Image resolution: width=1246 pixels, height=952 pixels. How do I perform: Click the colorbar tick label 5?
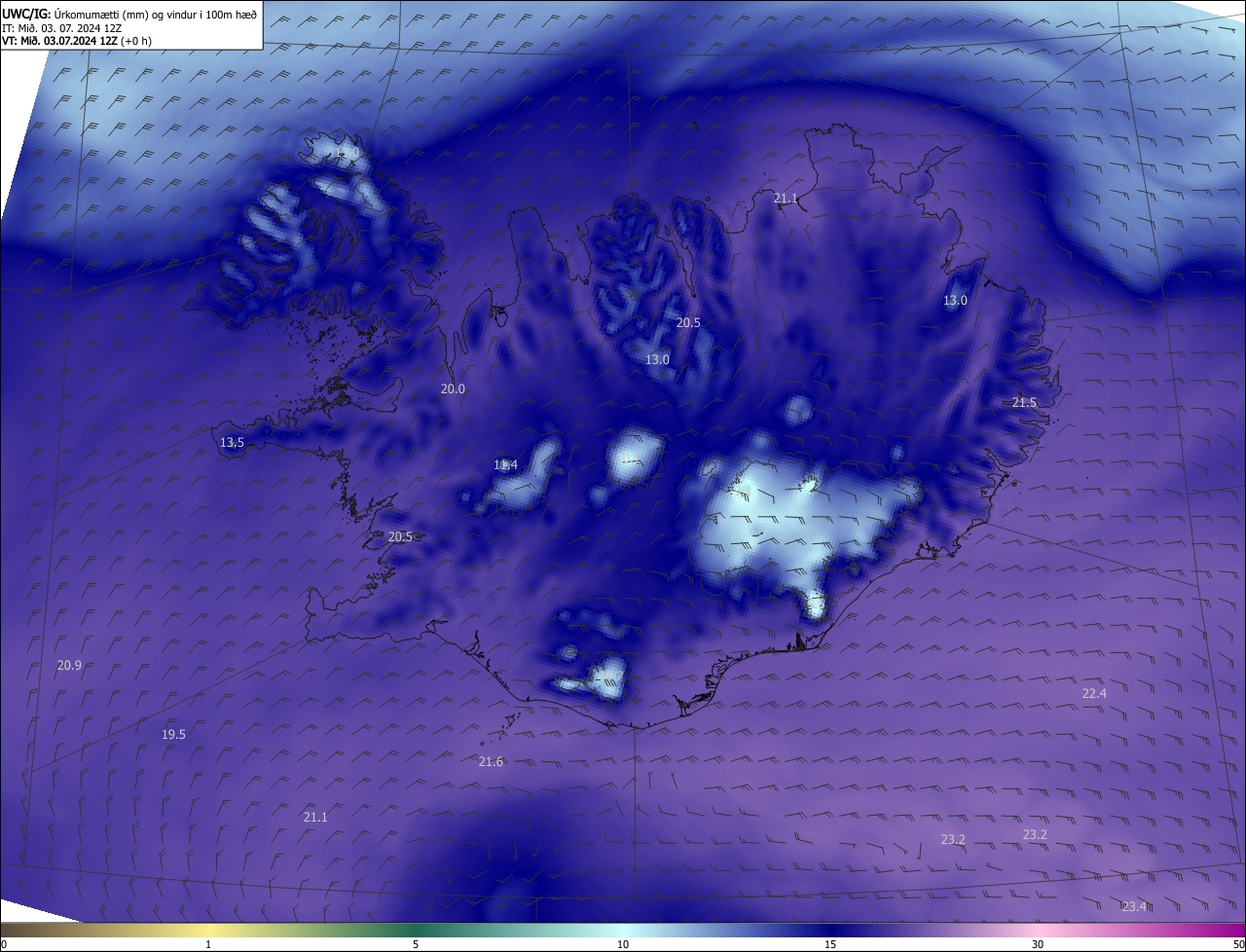point(416,944)
